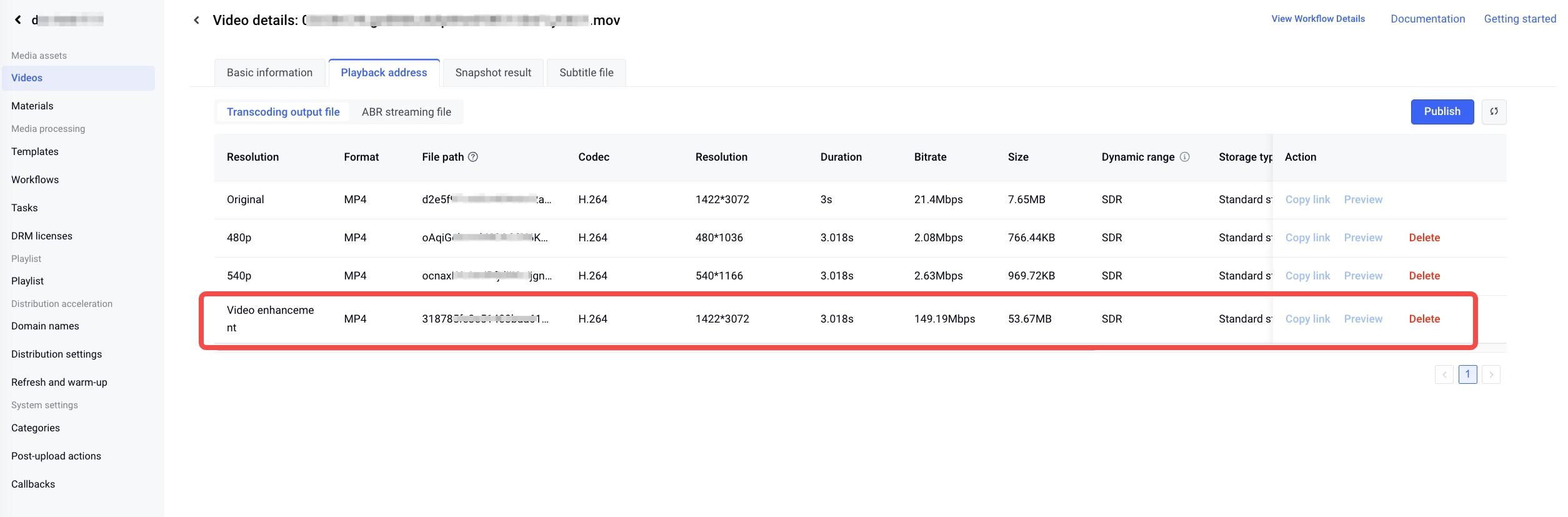The width and height of the screenshot is (1568, 517).
Task: Delete the 540p output file
Action: click(x=1424, y=276)
